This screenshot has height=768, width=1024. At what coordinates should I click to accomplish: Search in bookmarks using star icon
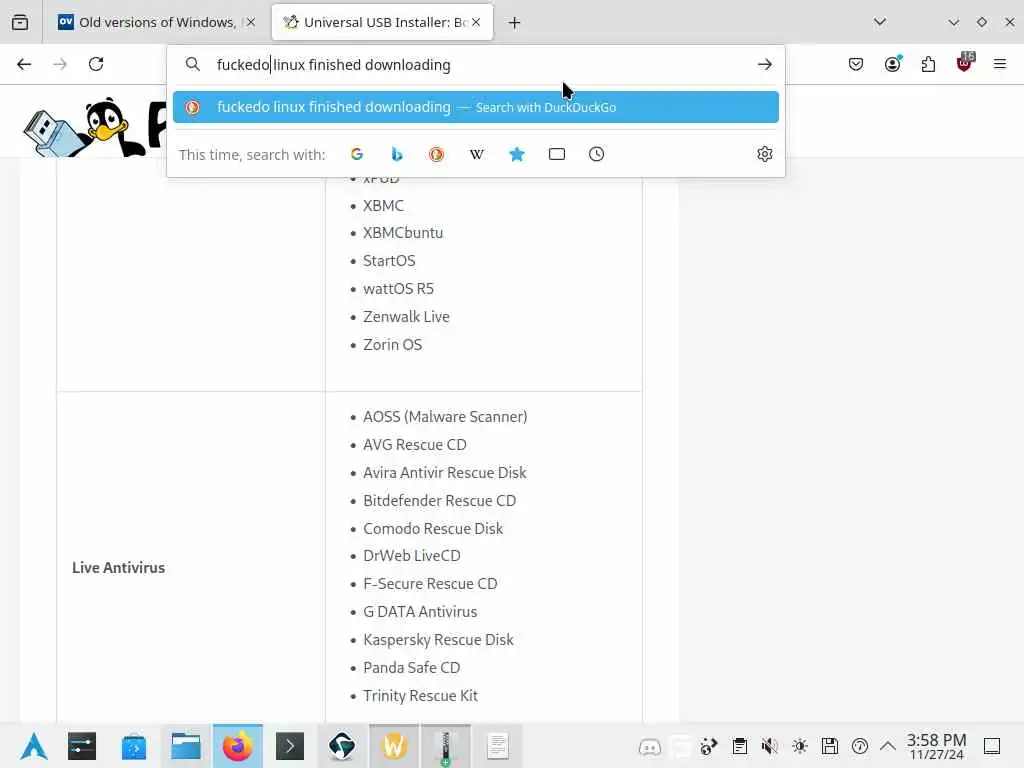(517, 154)
